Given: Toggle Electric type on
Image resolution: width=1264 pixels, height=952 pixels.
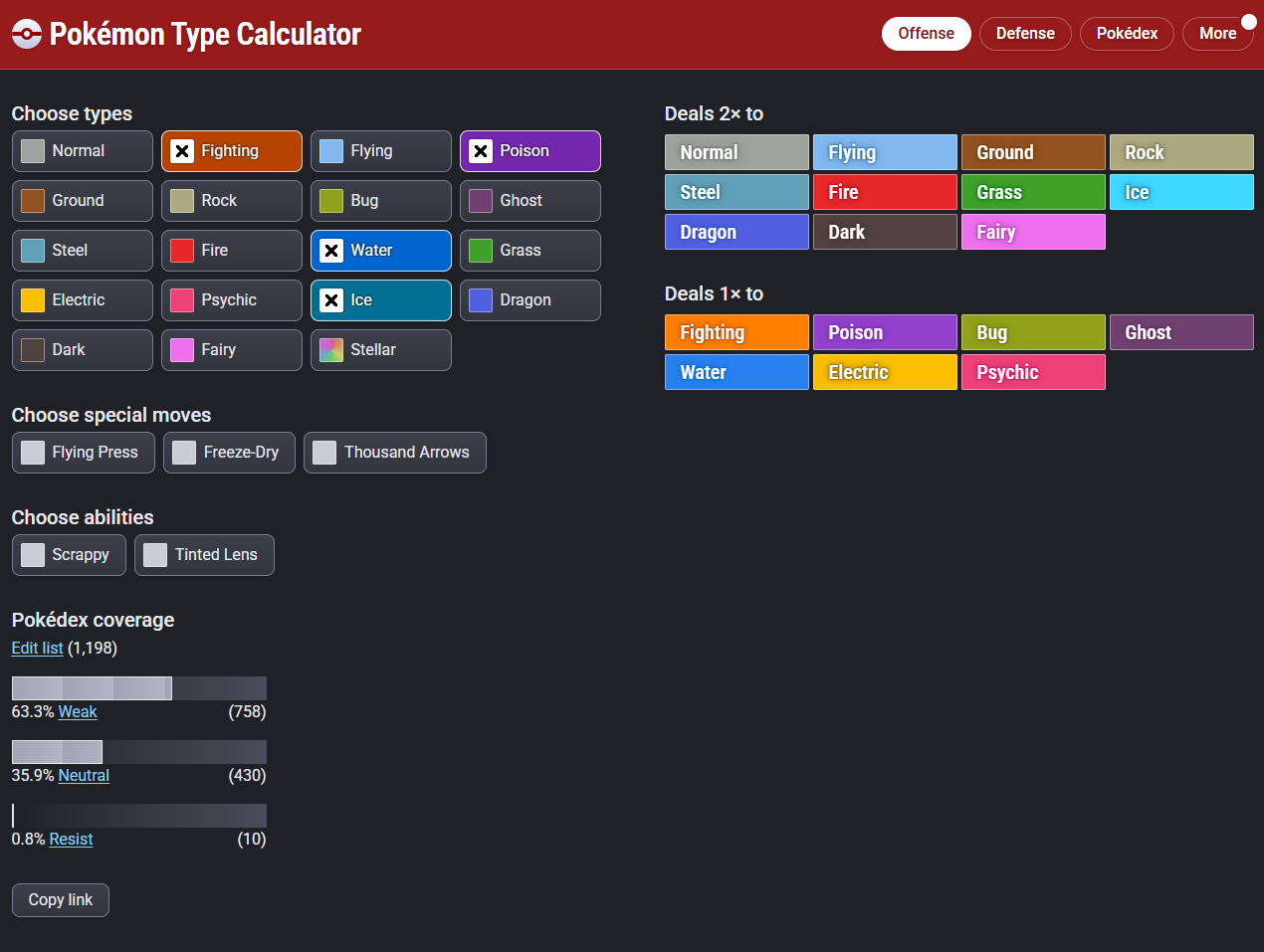Looking at the screenshot, I should point(83,300).
